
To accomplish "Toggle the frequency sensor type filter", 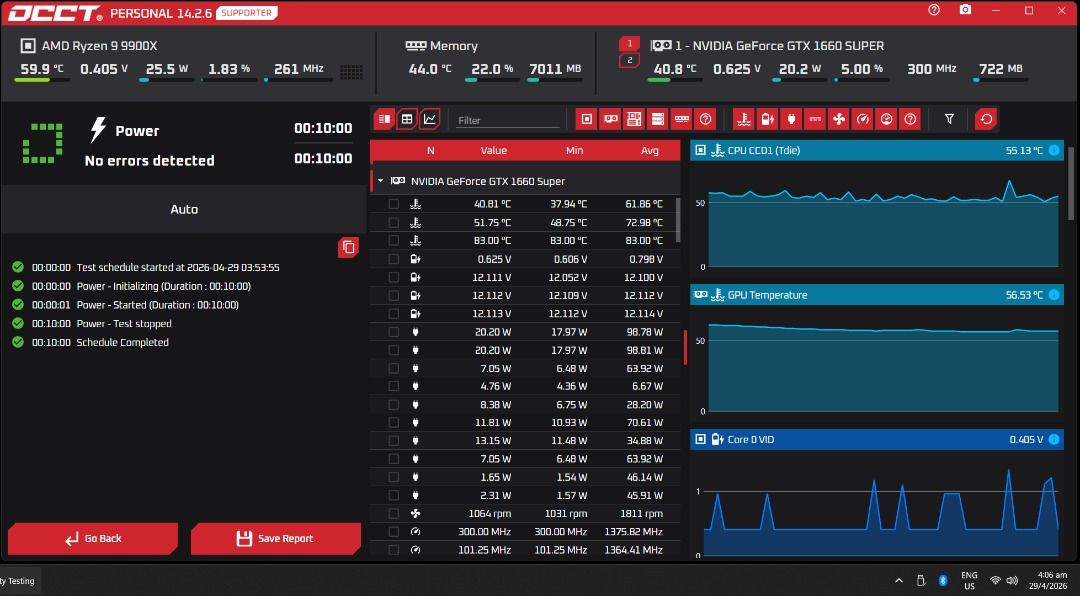I will [862, 119].
